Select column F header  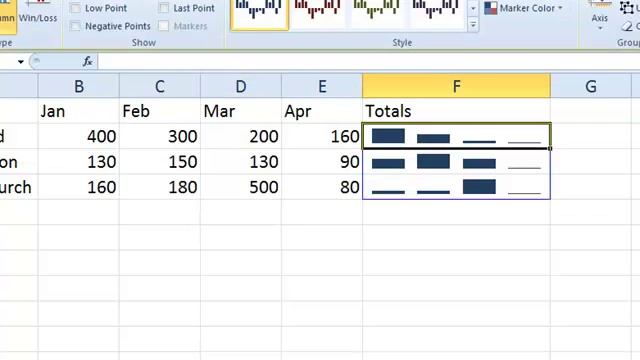[x=456, y=86]
